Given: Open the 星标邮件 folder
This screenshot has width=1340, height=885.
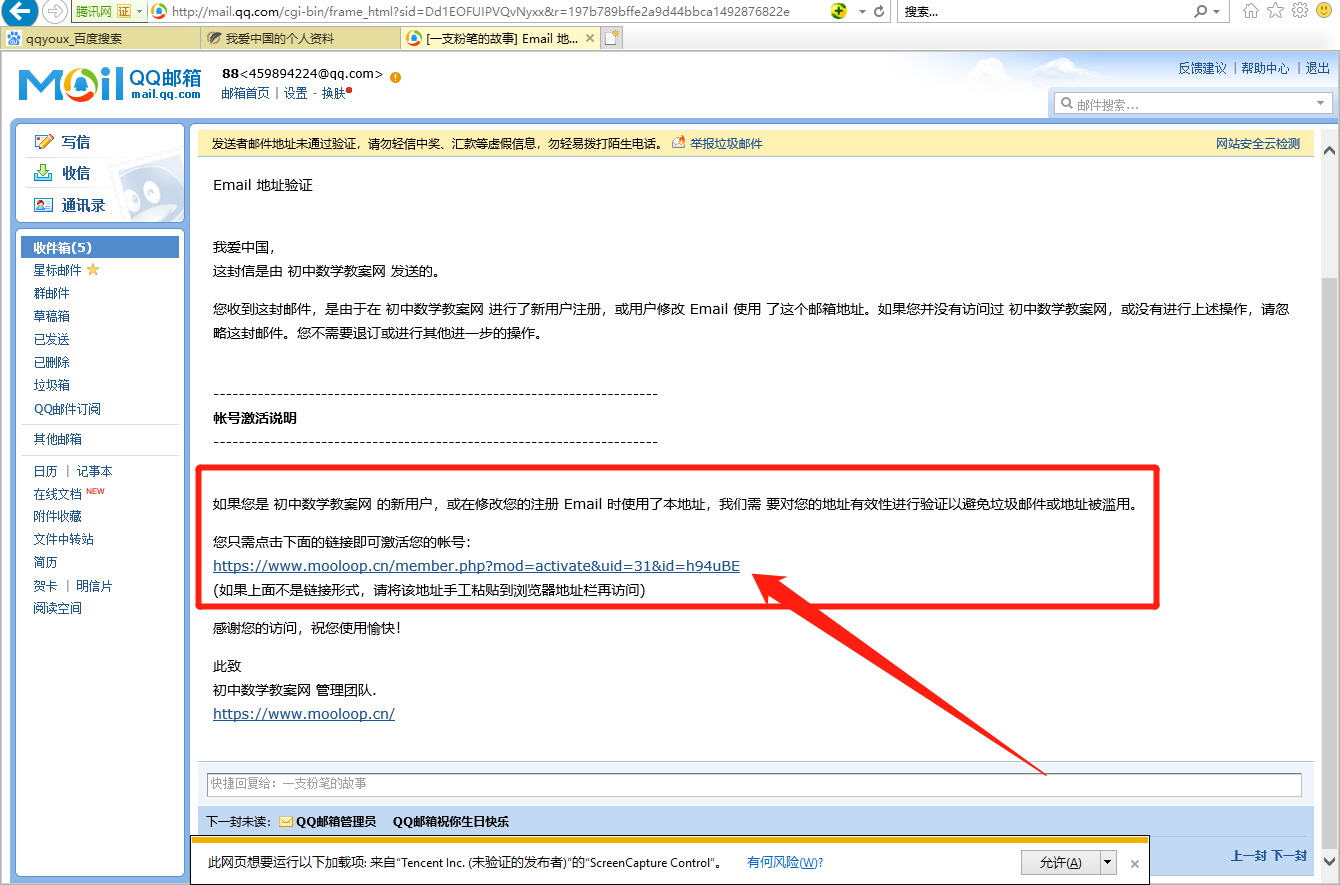Looking at the screenshot, I should [x=58, y=270].
